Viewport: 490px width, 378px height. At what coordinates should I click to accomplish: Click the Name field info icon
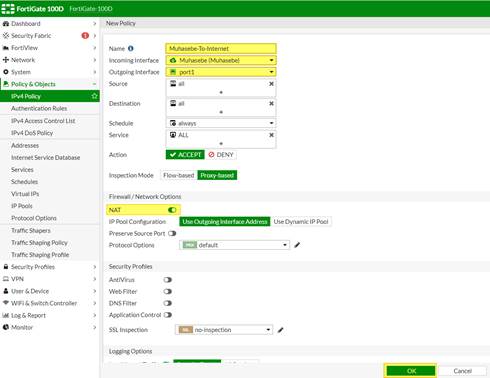[x=131, y=49]
